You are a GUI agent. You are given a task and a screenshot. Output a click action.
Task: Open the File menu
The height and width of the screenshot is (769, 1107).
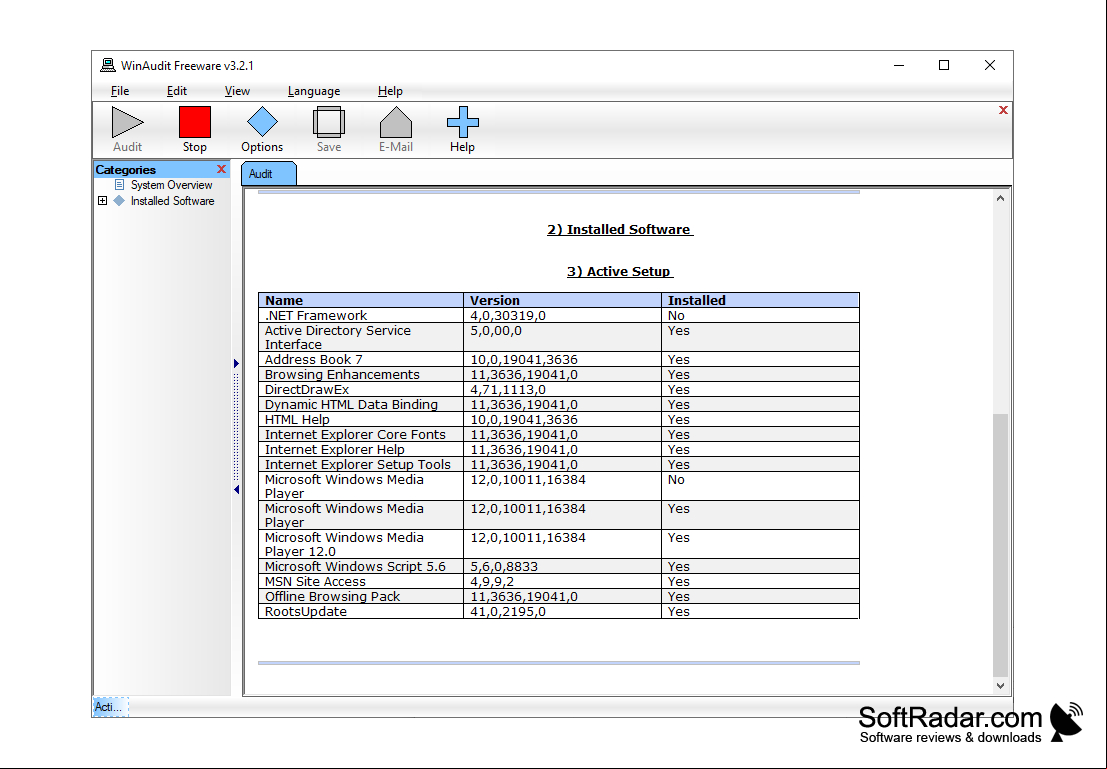[x=120, y=91]
